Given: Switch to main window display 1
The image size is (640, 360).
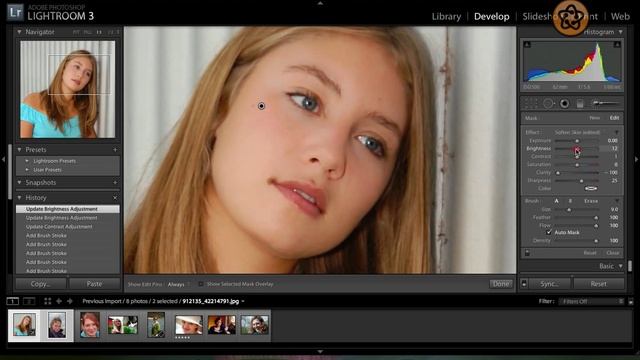Looking at the screenshot, I should (13, 301).
